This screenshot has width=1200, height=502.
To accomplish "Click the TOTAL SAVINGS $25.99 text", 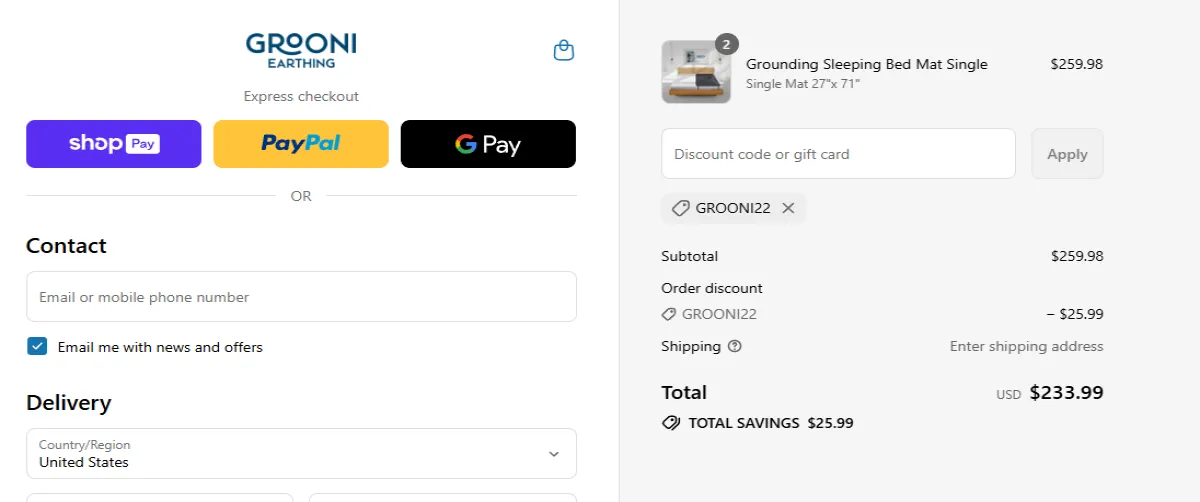I will click(x=771, y=423).
